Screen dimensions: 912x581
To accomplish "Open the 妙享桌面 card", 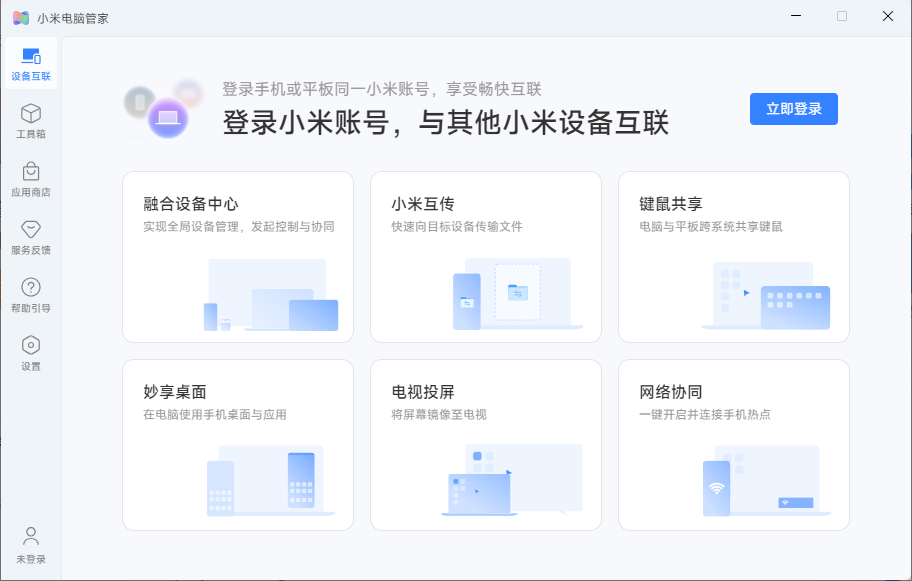I will coord(238,445).
